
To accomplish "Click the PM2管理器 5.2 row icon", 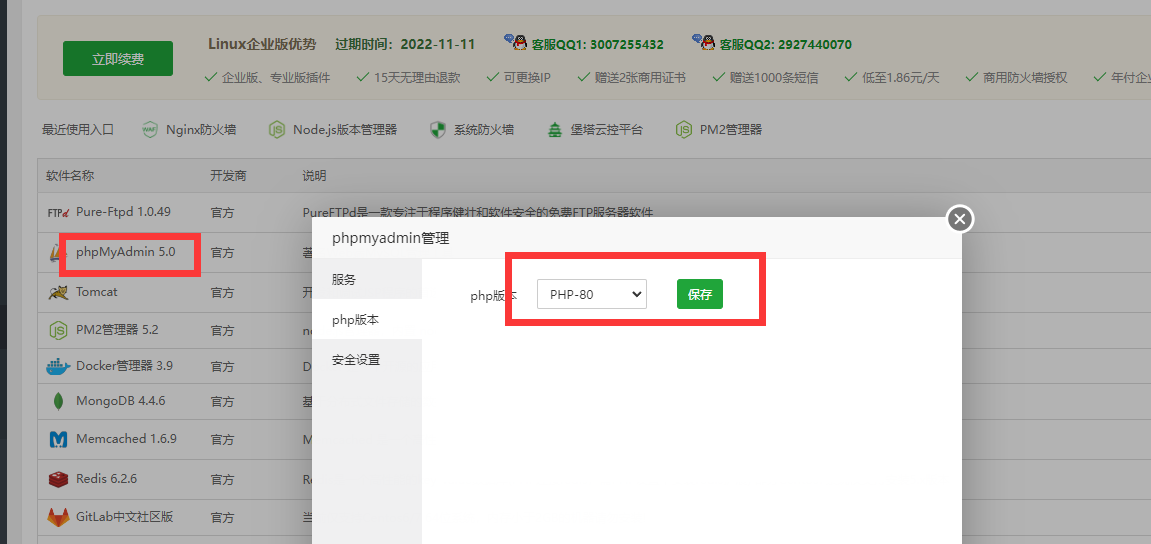I will click(x=58, y=330).
